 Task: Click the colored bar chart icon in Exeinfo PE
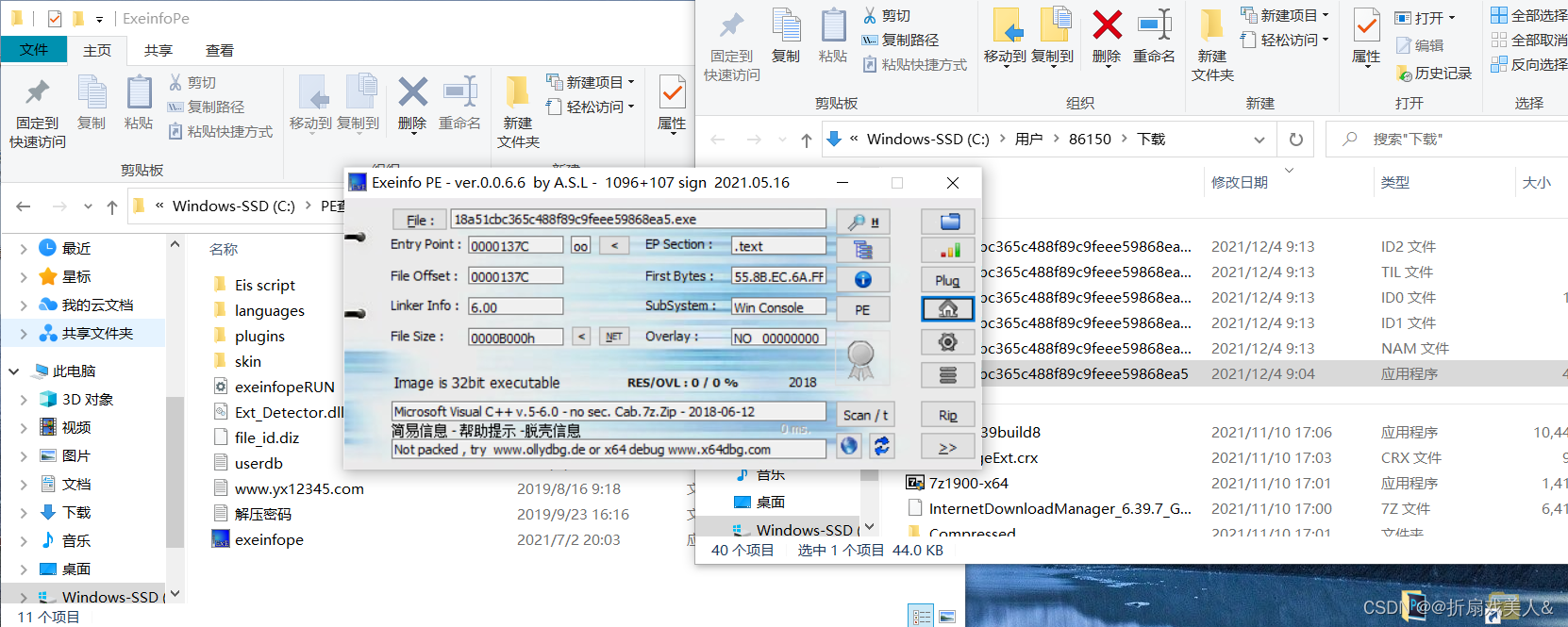click(948, 251)
